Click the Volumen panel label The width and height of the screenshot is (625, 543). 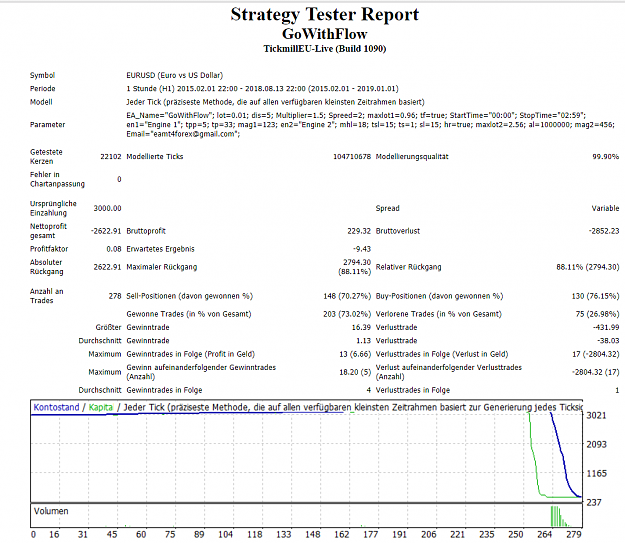pos(51,511)
